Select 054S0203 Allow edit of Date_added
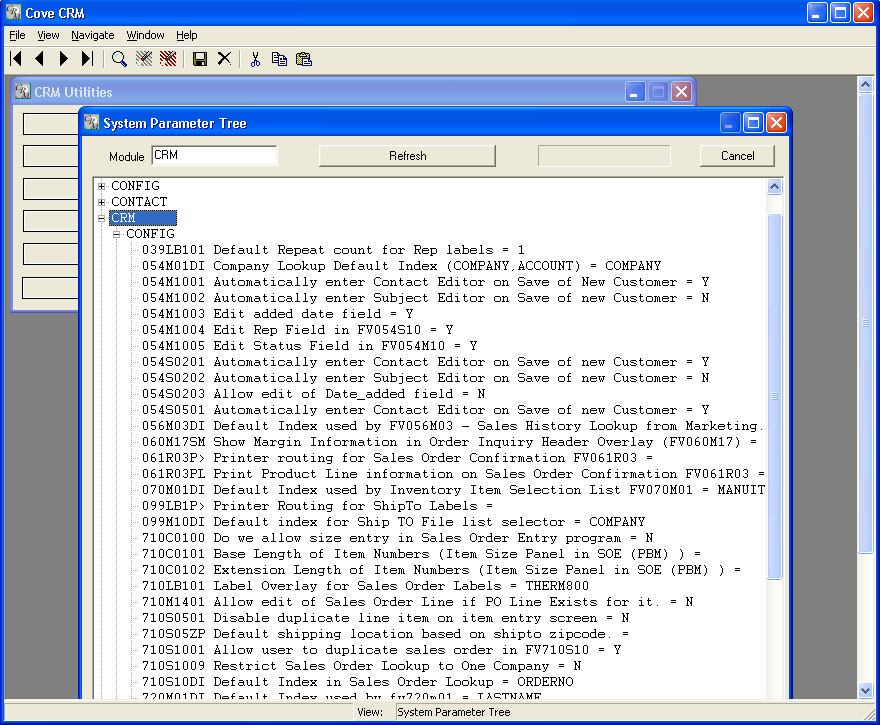Viewport: 880px width, 725px height. click(313, 393)
